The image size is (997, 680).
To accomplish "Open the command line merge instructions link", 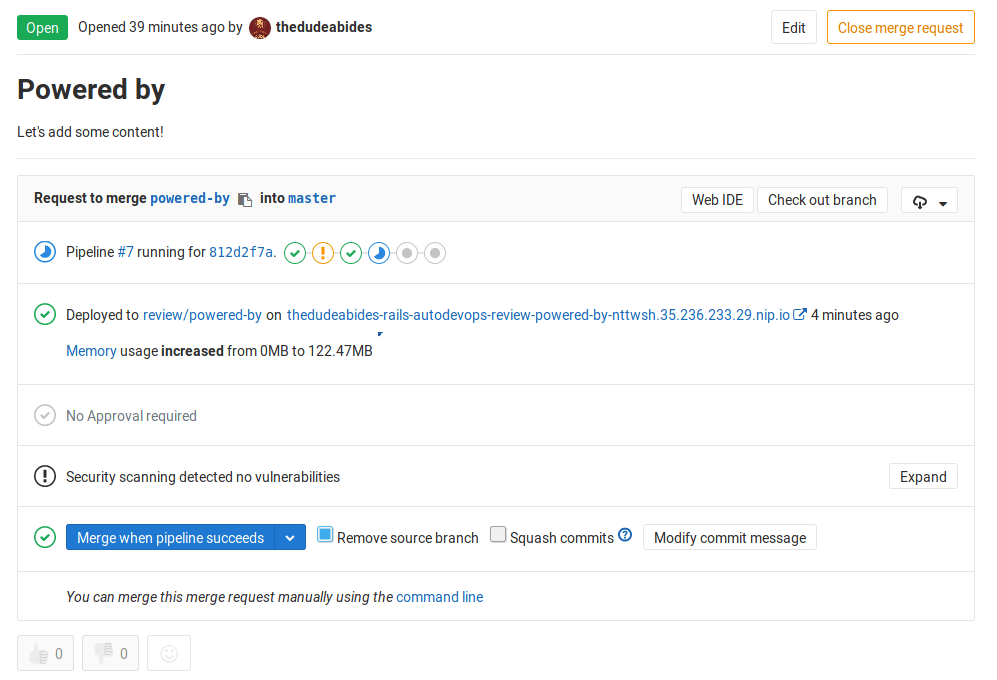I will pyautogui.click(x=439, y=597).
